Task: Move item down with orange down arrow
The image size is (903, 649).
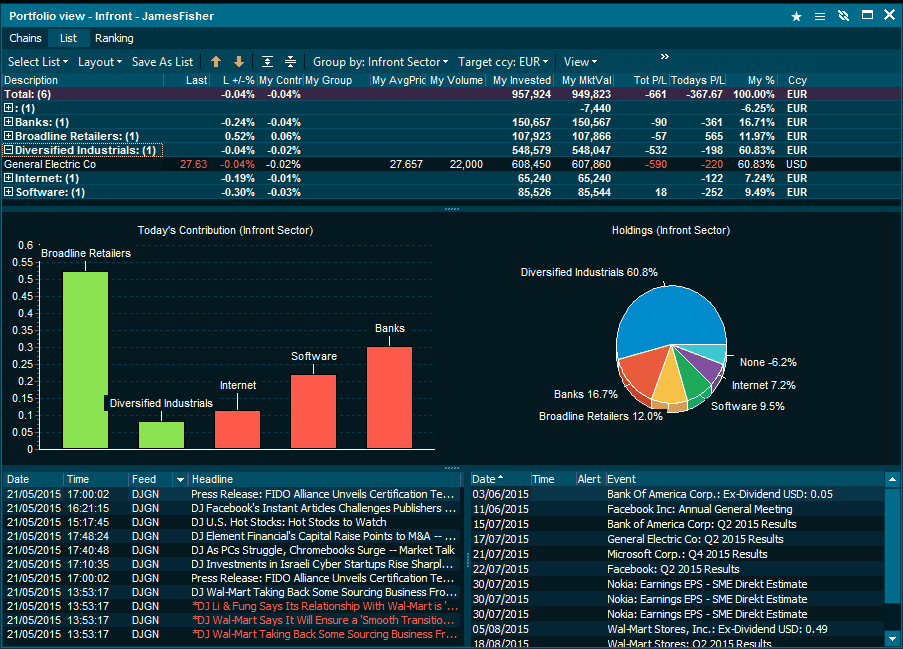Action: (x=239, y=62)
